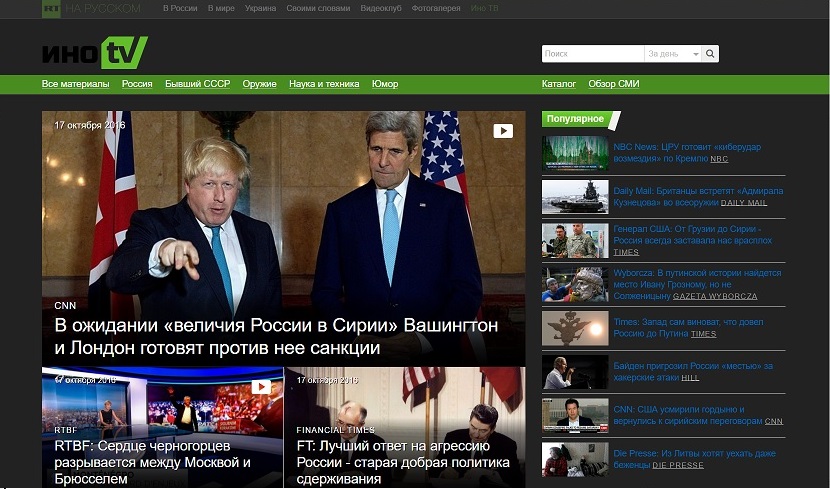Open CNN presenter thumbnail about Syria talks
Image resolution: width=830 pixels, height=489 pixels.
(x=575, y=415)
